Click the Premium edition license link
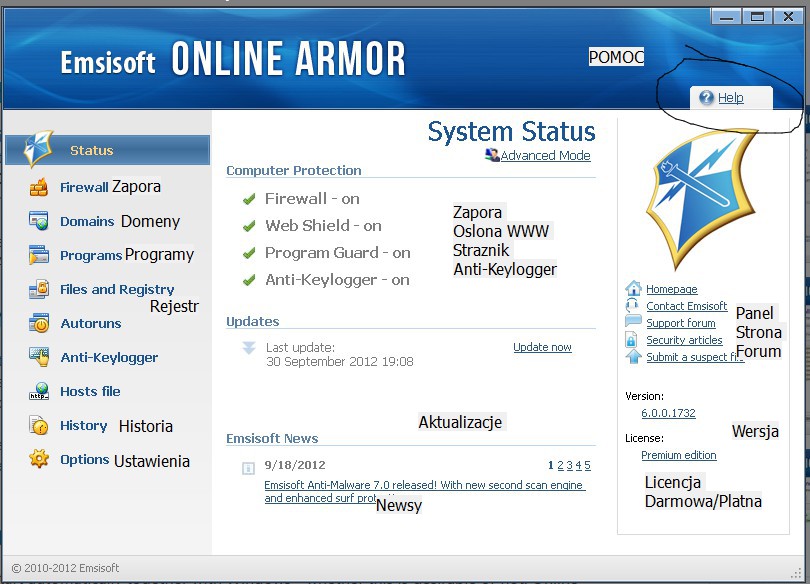 click(679, 455)
